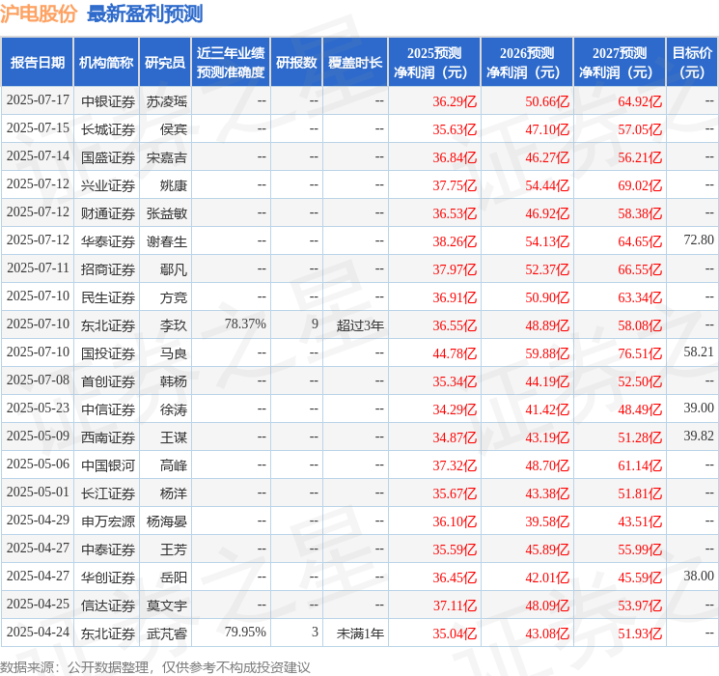This screenshot has width=719, height=676.
Task: Click the 58.21 target price
Action: [x=698, y=352]
